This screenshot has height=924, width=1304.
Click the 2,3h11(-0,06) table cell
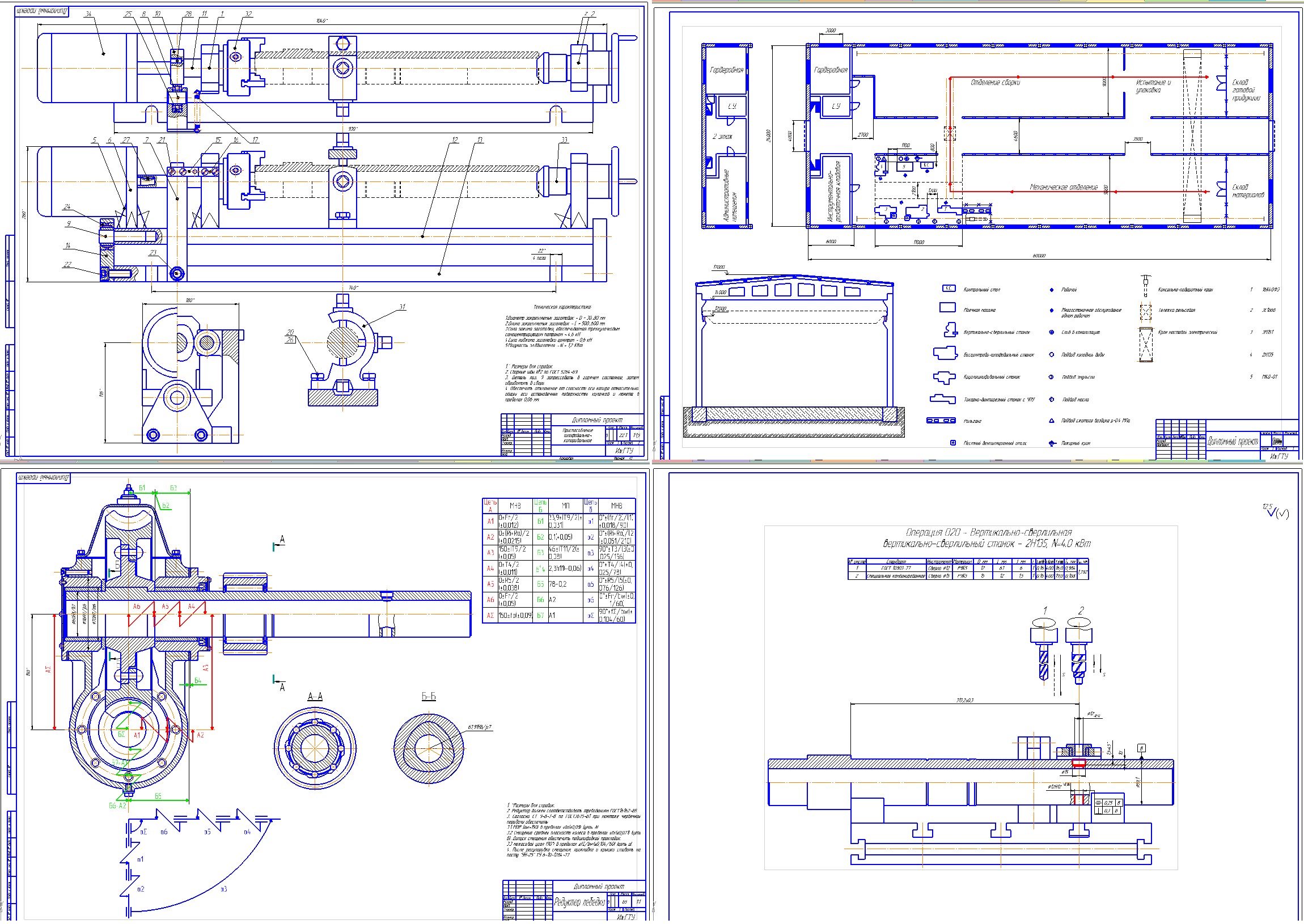[565, 568]
